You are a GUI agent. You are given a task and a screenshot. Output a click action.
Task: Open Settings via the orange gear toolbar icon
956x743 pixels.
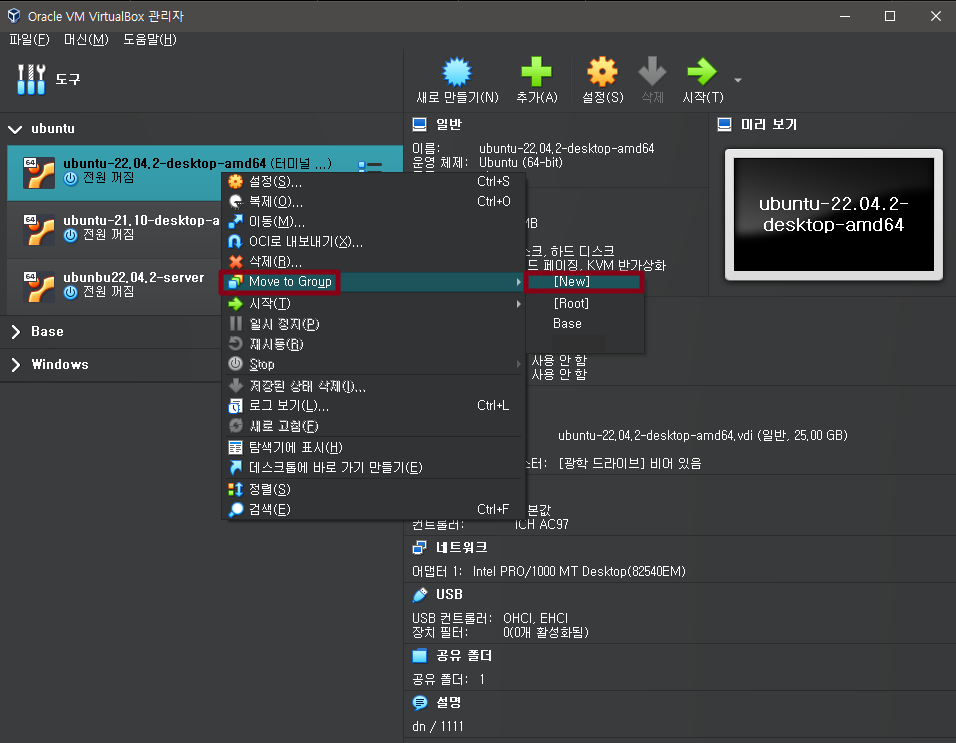(x=602, y=72)
